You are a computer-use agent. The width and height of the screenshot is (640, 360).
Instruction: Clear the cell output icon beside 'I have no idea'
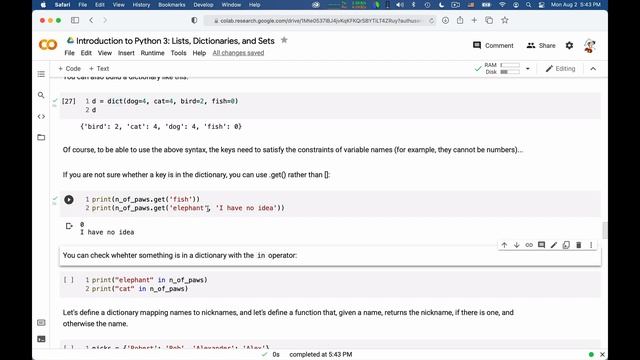pos(69,226)
